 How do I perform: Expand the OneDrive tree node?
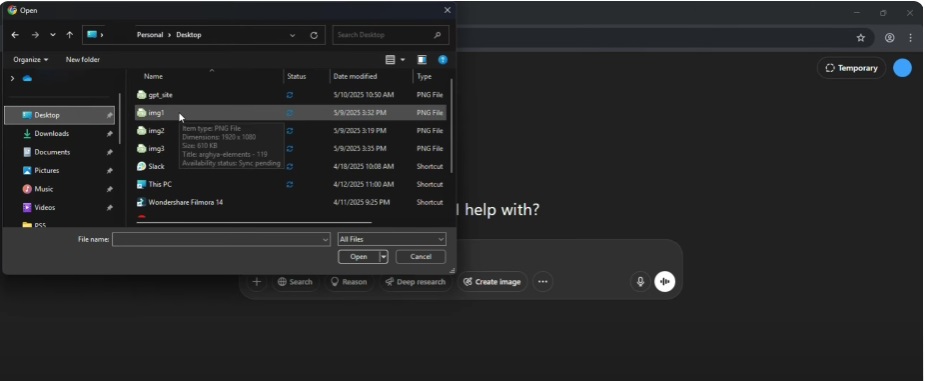pyautogui.click(x=12, y=78)
